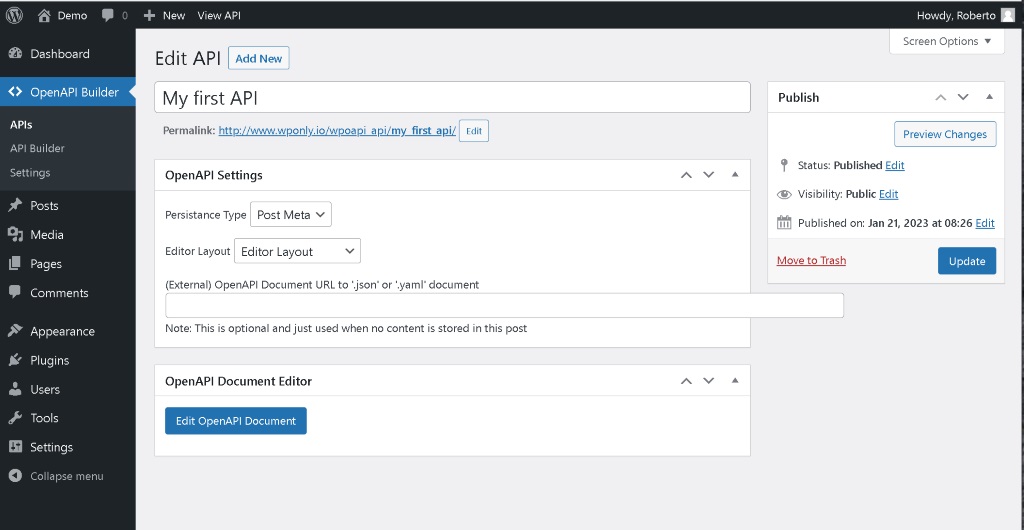Edit the Published status link
Screen dimensions: 1024x530
pyautogui.click(x=895, y=165)
